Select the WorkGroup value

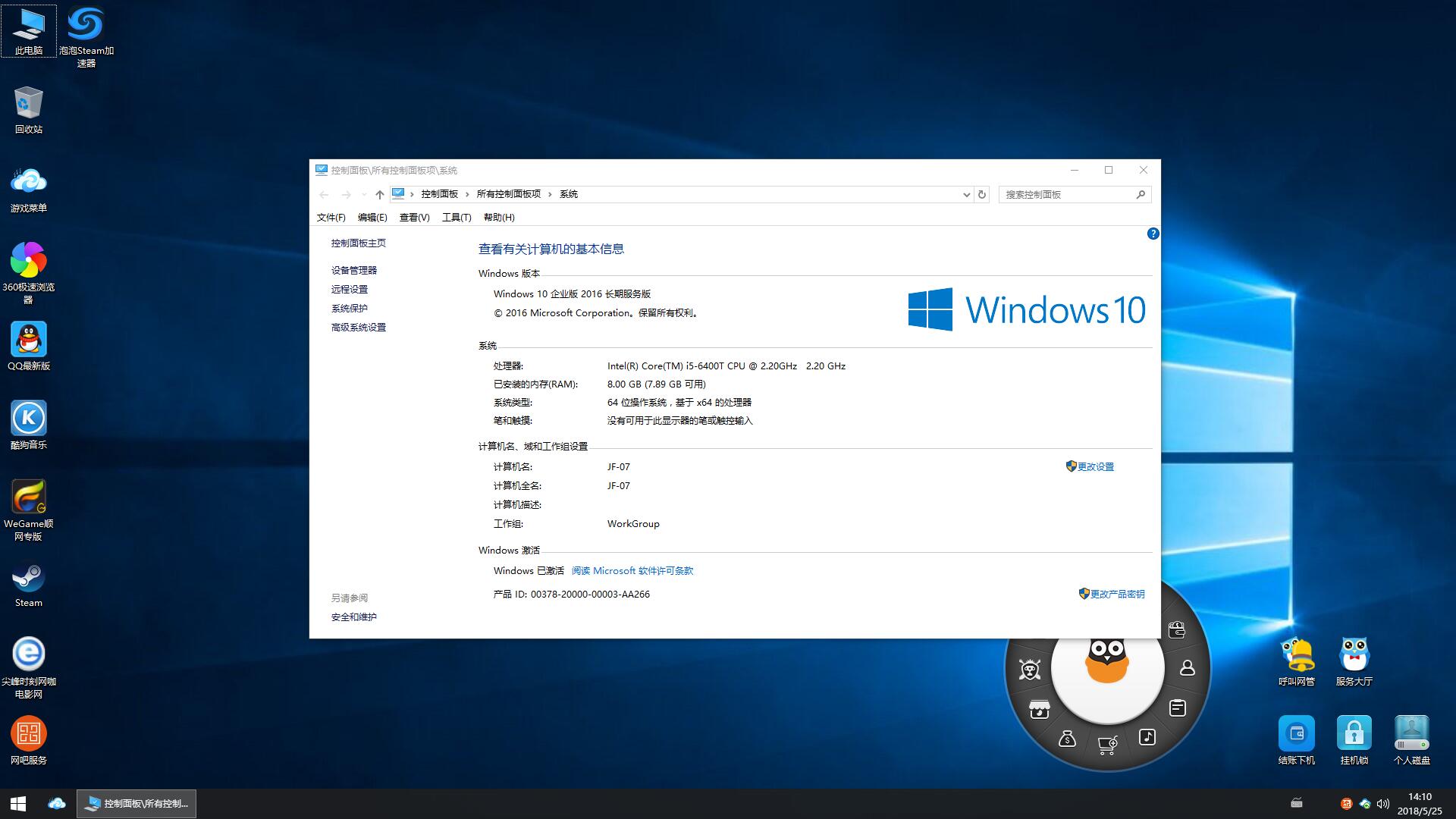point(633,524)
